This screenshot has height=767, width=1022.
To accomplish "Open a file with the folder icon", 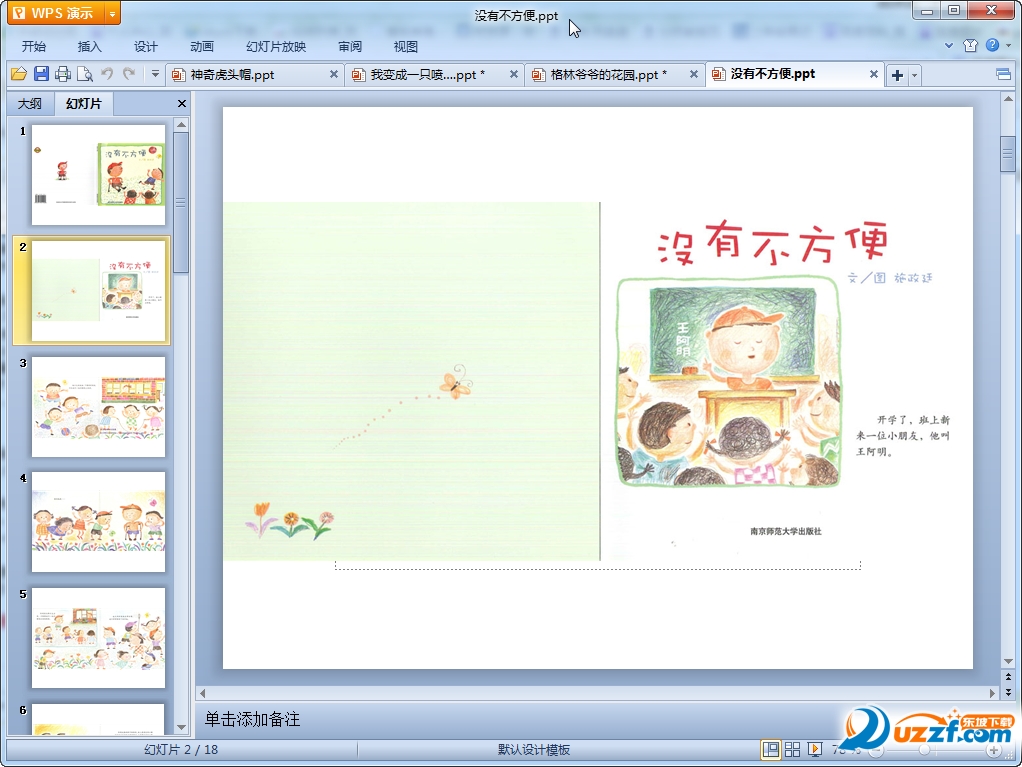I will [x=19, y=74].
